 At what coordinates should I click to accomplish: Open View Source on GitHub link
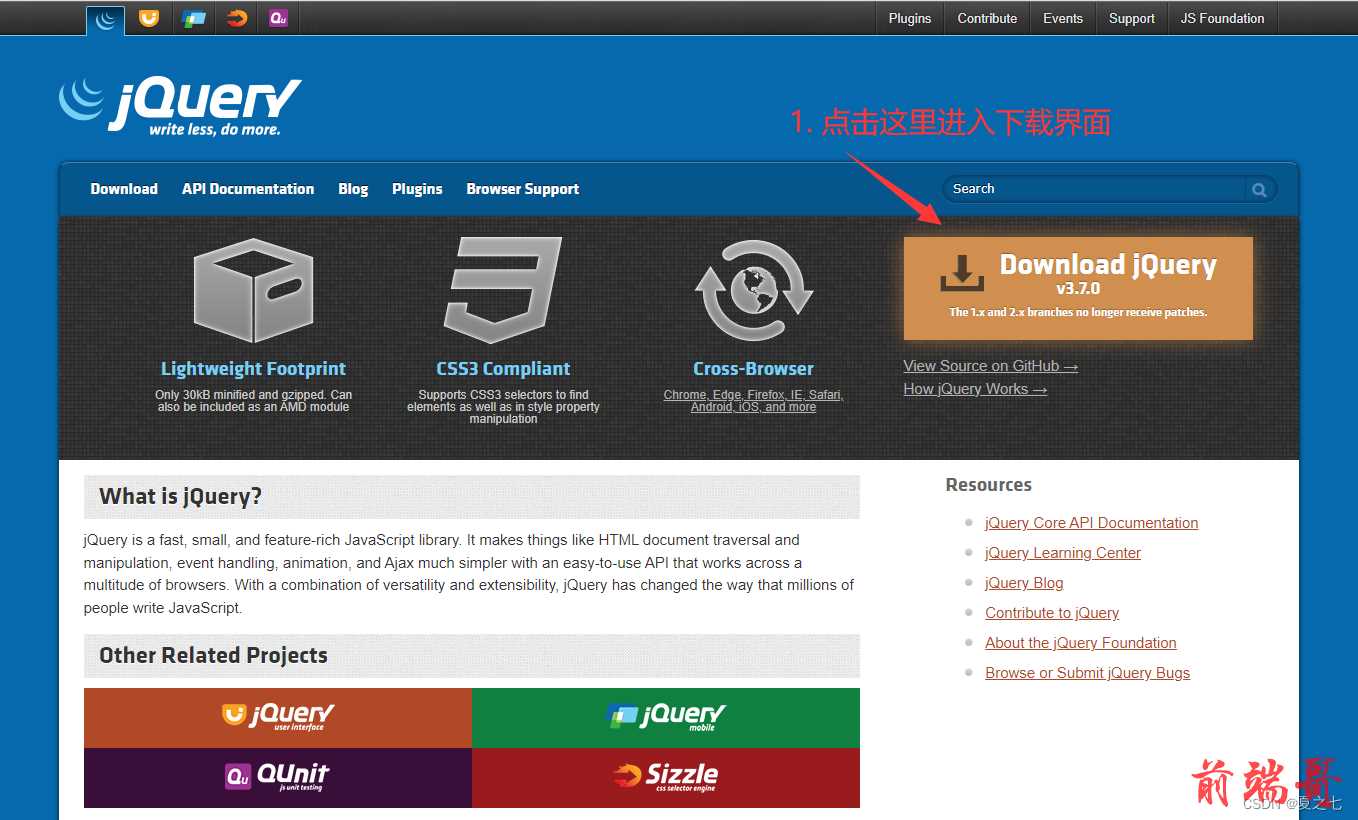[991, 366]
